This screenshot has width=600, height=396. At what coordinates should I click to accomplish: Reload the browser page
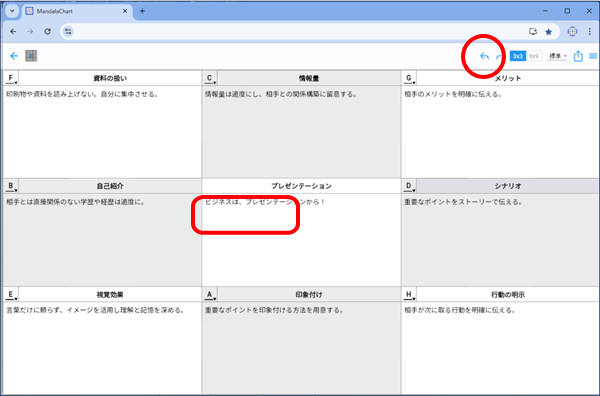tap(47, 32)
